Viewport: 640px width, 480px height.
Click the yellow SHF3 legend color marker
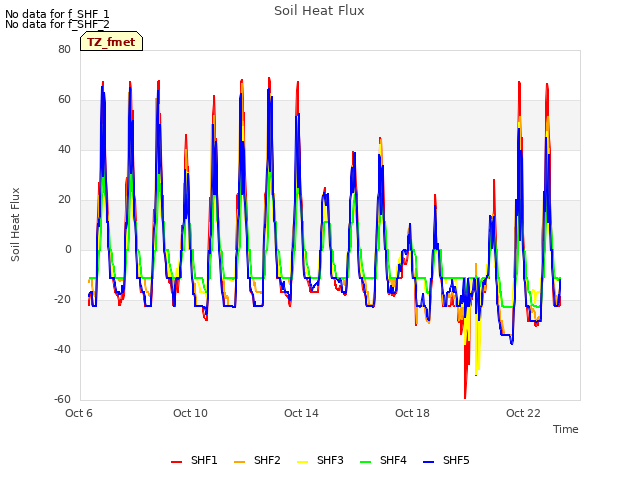302,462
